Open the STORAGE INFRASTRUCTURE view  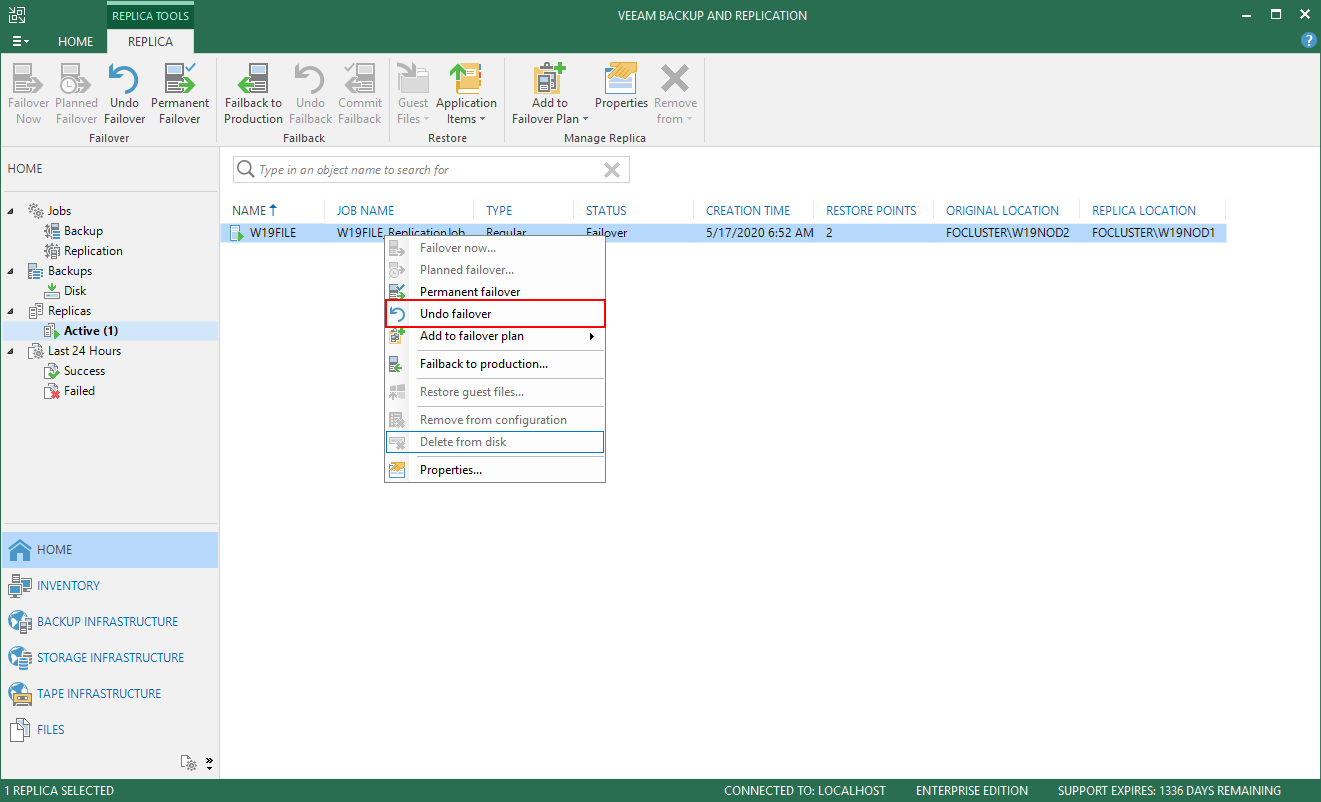coord(109,658)
